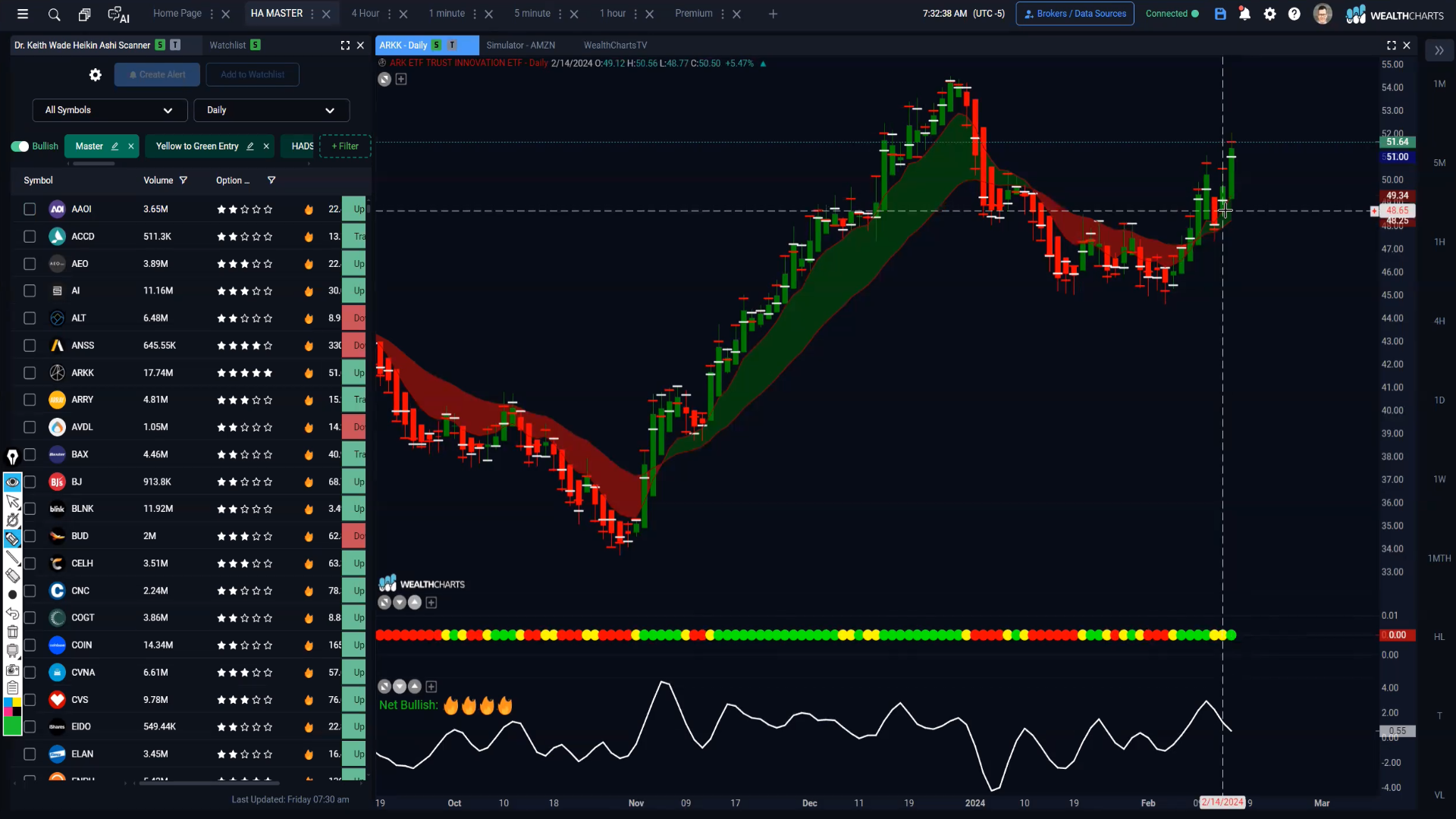Open HA MASTER tab options menu
Image resolution: width=1456 pixels, height=819 pixels.
click(x=312, y=14)
